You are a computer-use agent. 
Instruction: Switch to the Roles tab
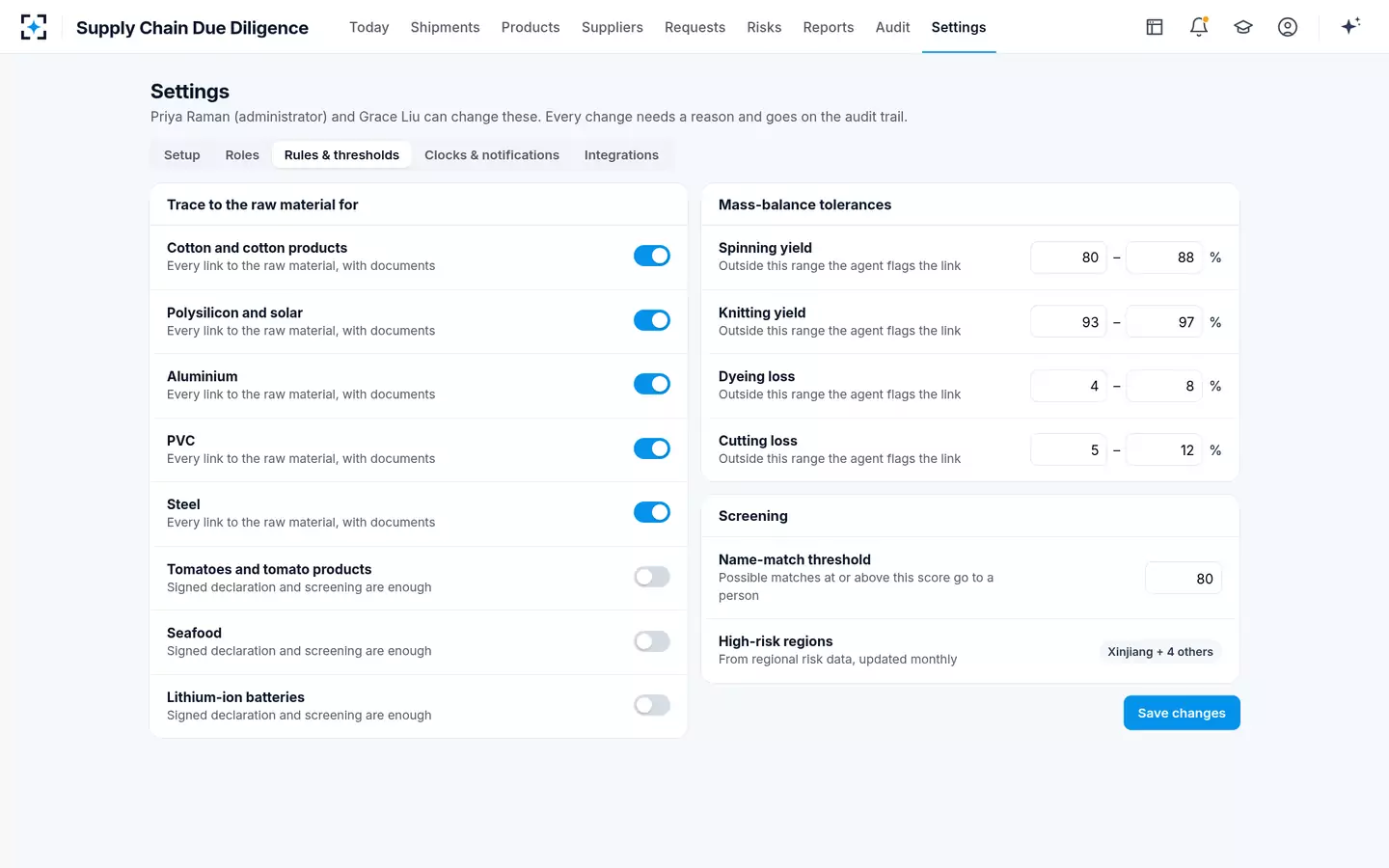pos(242,155)
